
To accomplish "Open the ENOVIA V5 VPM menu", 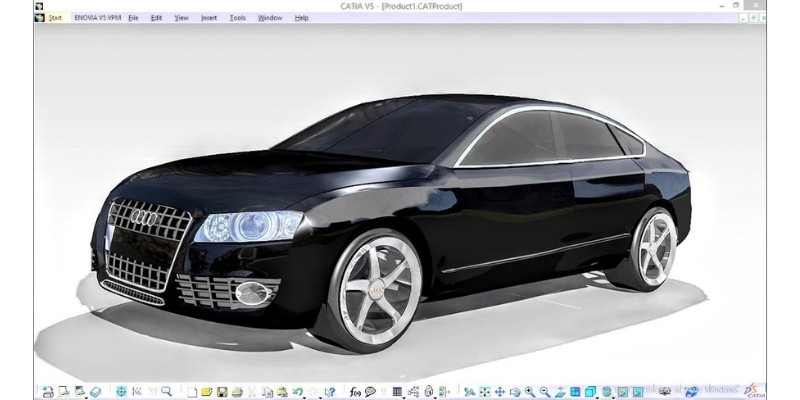I will pyautogui.click(x=97, y=18).
